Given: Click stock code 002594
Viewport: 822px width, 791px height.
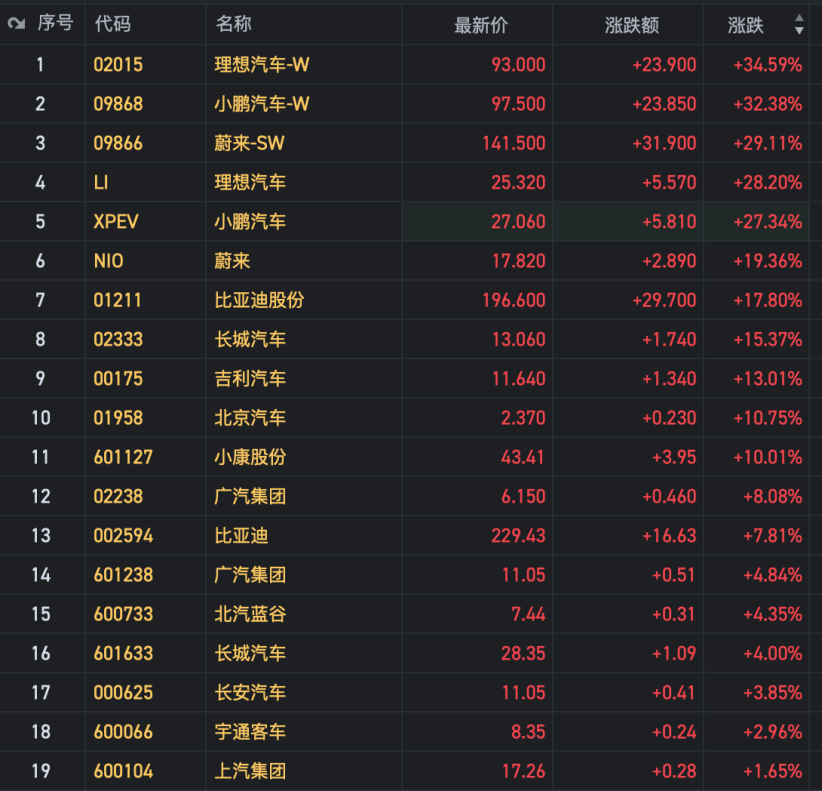Looking at the screenshot, I should [x=123, y=535].
